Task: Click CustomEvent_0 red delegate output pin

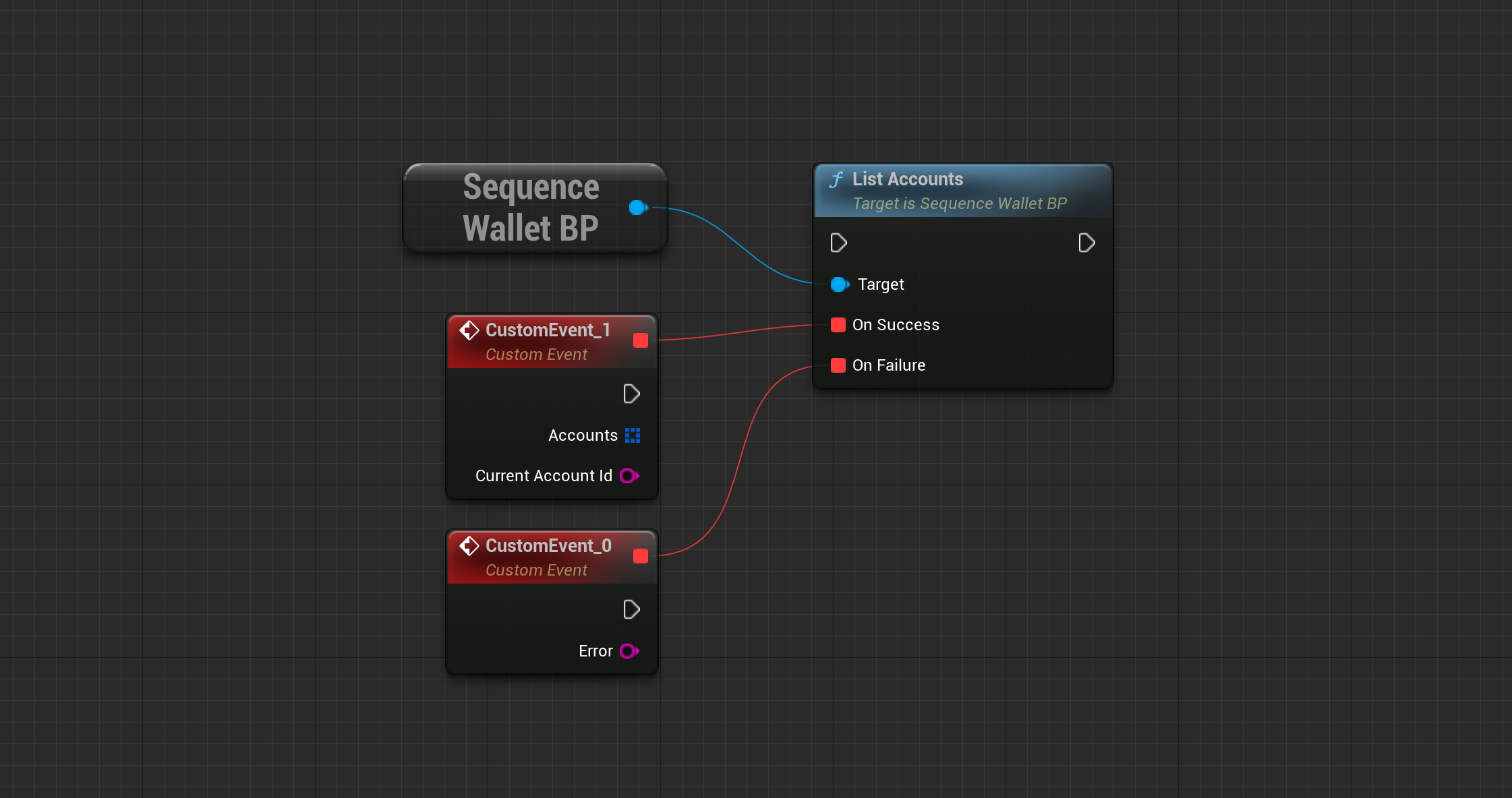Action: 641,556
